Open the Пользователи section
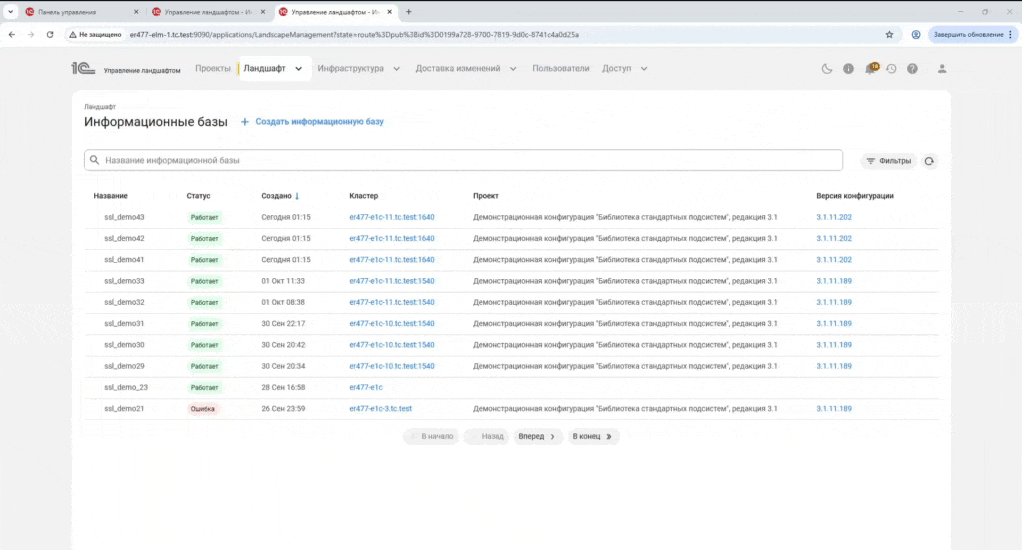This screenshot has height=550, width=1022. pos(561,68)
